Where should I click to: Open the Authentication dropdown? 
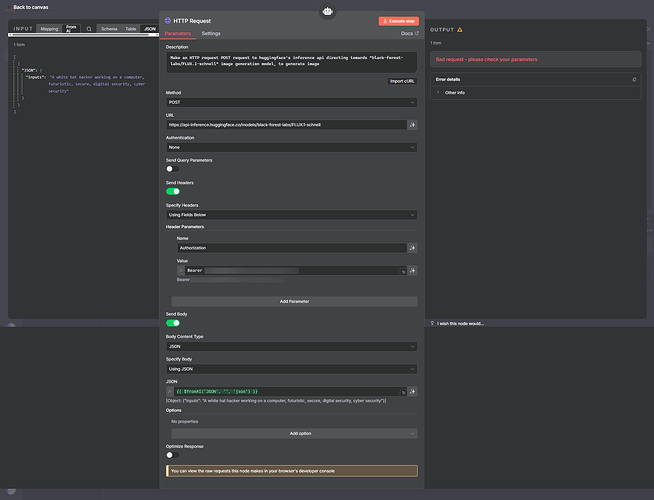(291, 147)
